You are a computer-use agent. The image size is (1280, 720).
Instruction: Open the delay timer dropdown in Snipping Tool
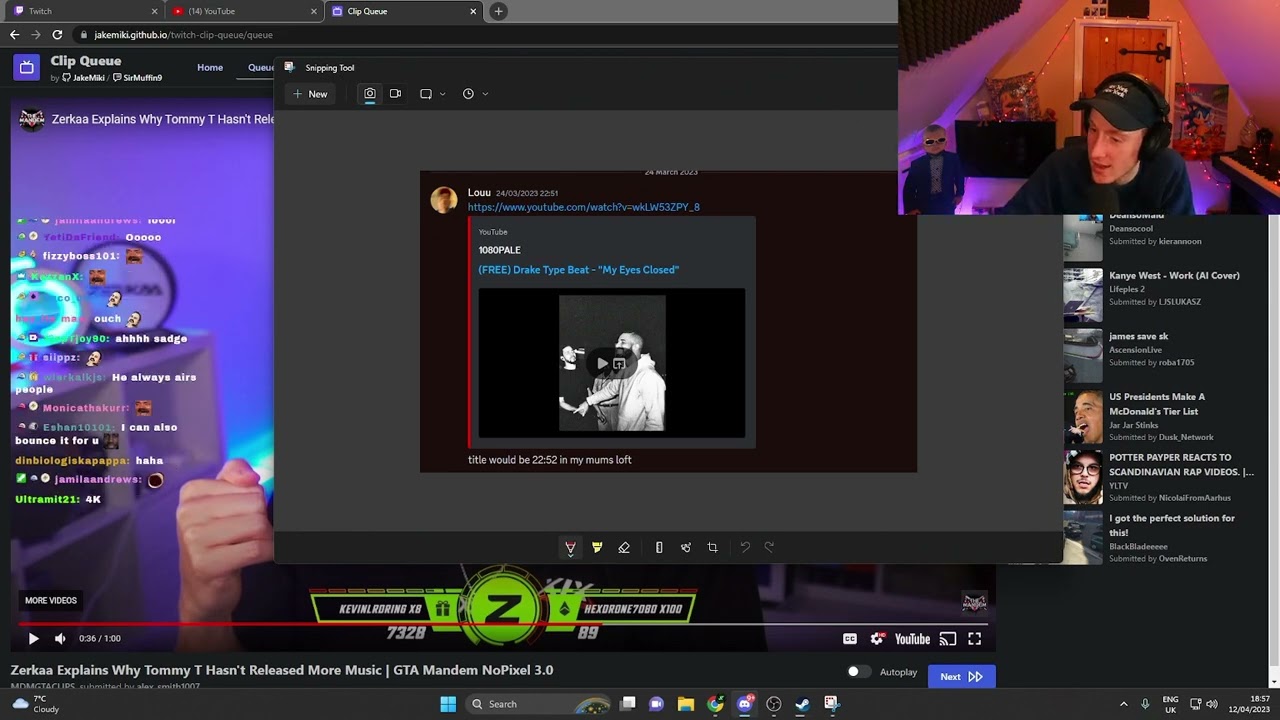(x=475, y=94)
